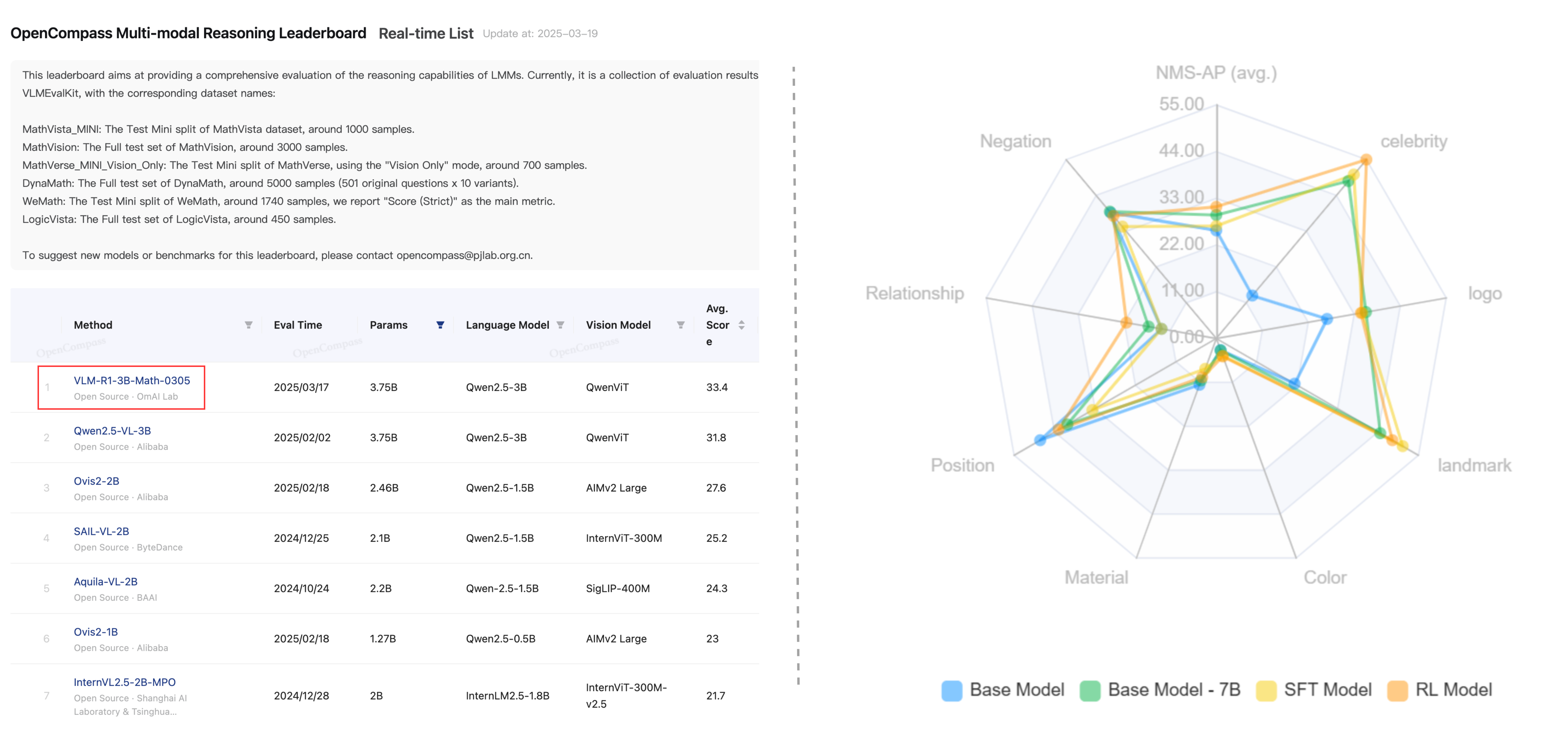Viewport: 1568px width, 731px height.
Task: Sort by Avg. Score arrows
Action: [741, 325]
